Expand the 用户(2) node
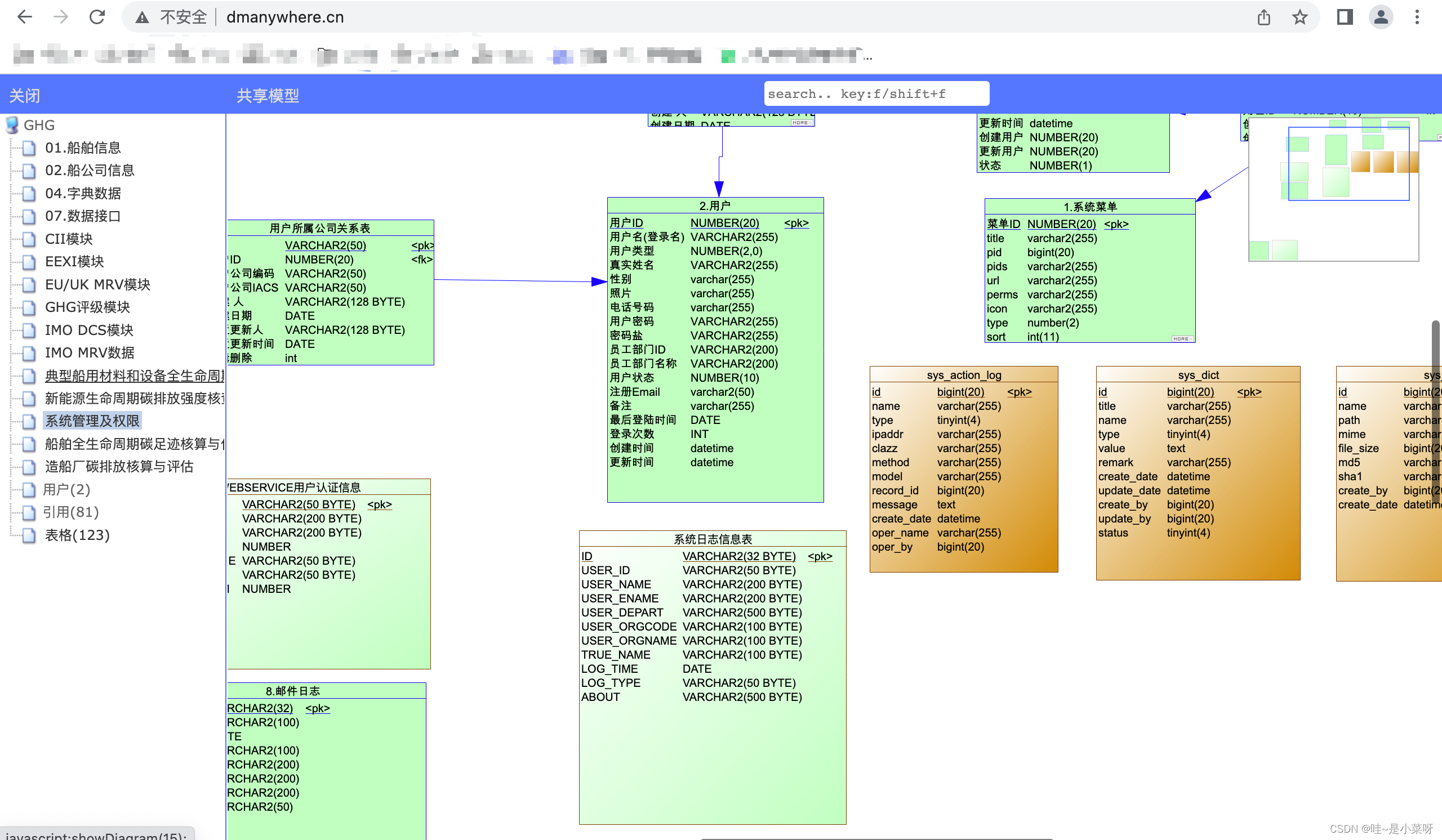Viewport: 1442px width, 840px height. click(67, 489)
